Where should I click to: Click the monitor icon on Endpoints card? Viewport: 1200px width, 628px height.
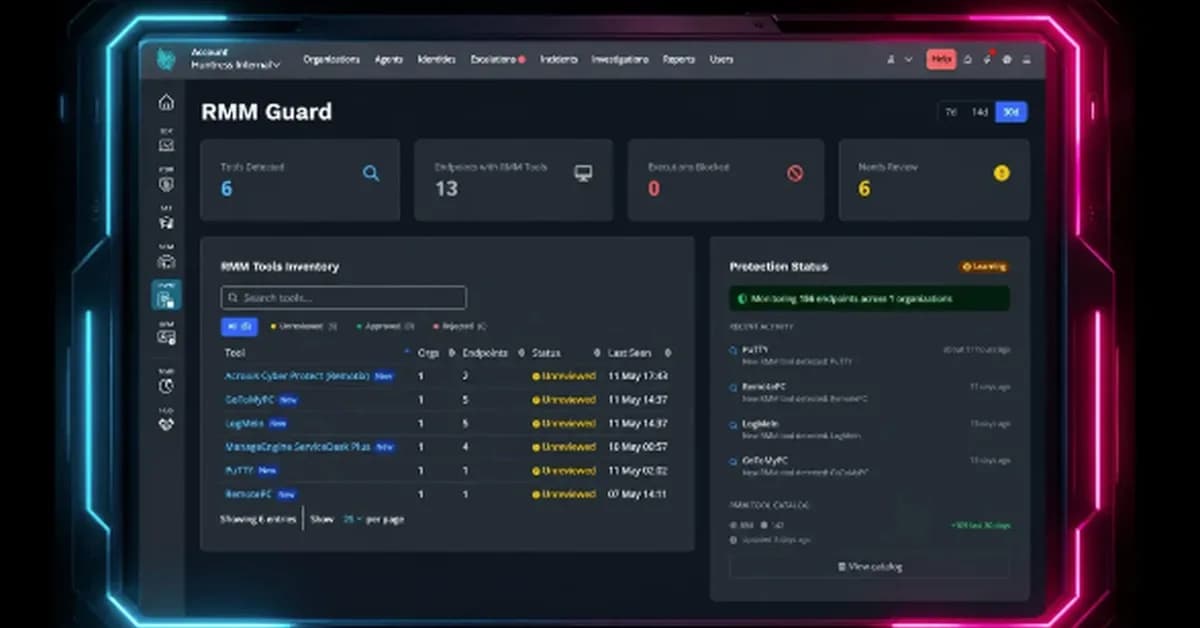pyautogui.click(x=583, y=173)
